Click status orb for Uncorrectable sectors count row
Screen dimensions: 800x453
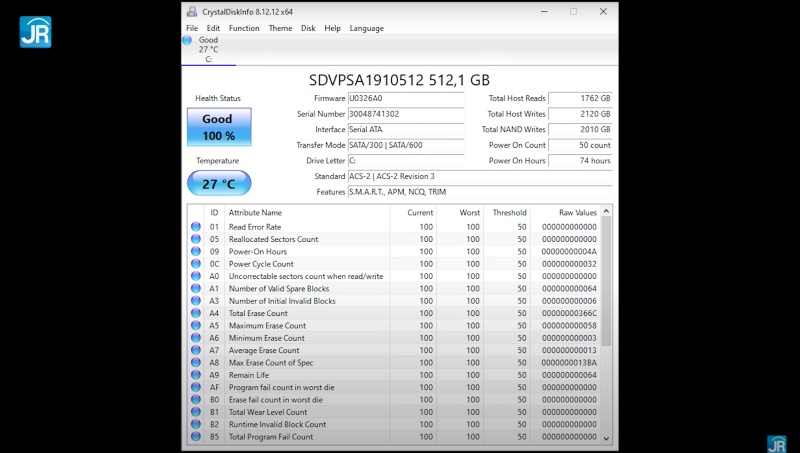click(196, 276)
